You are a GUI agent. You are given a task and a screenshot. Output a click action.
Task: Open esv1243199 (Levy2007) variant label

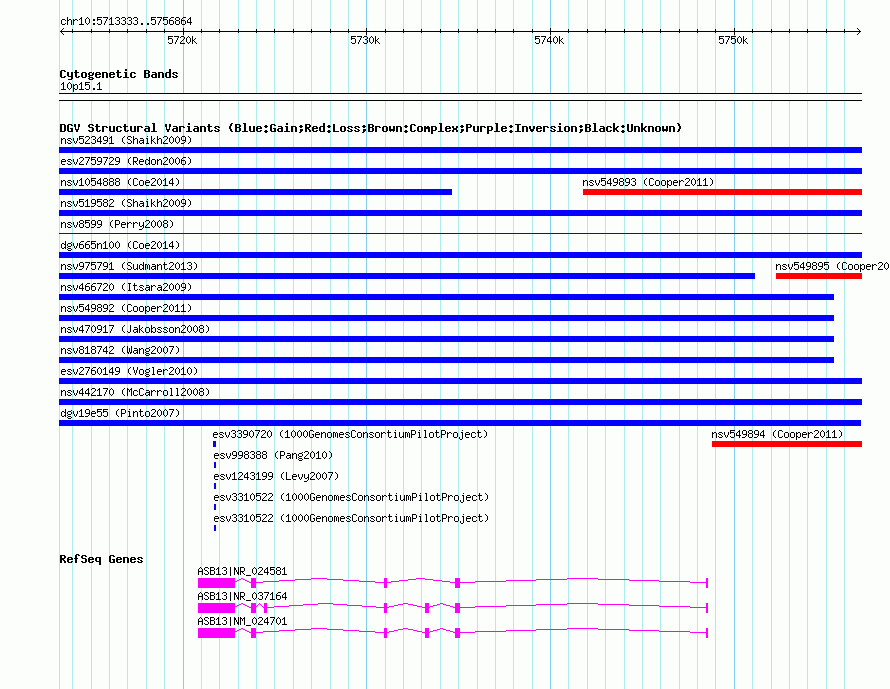[x=276, y=476]
